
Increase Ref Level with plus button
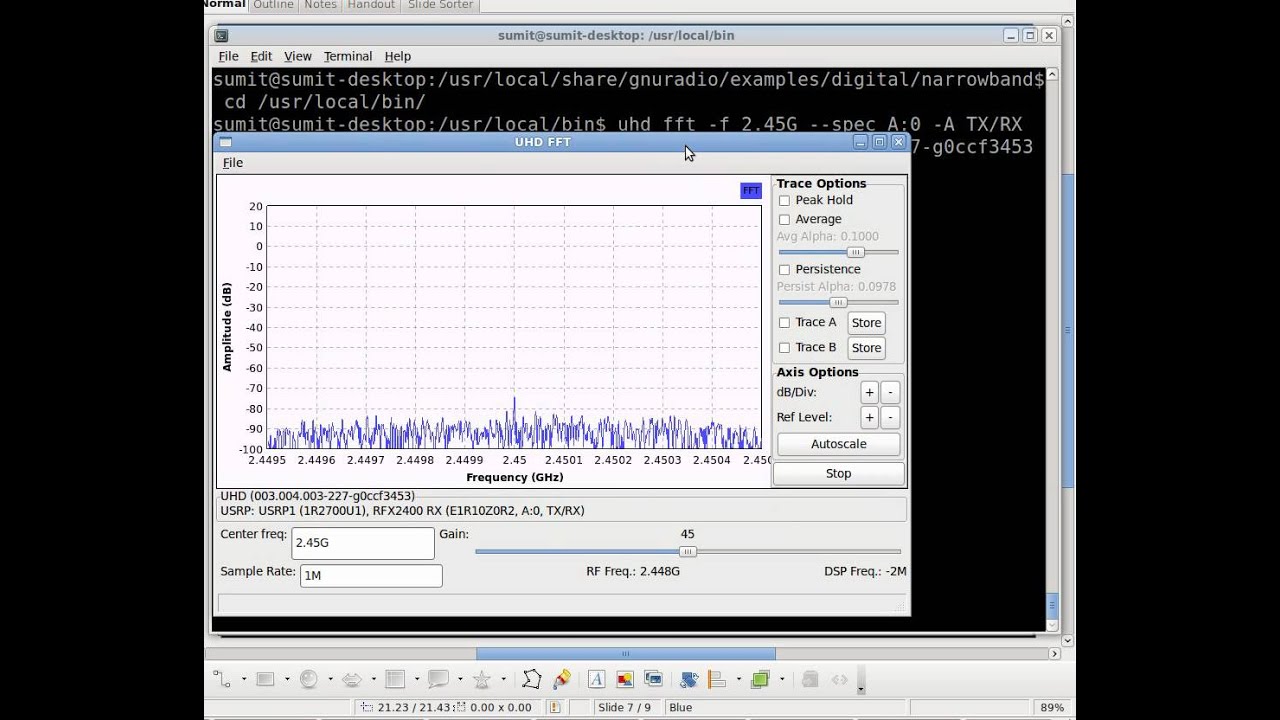click(x=869, y=417)
